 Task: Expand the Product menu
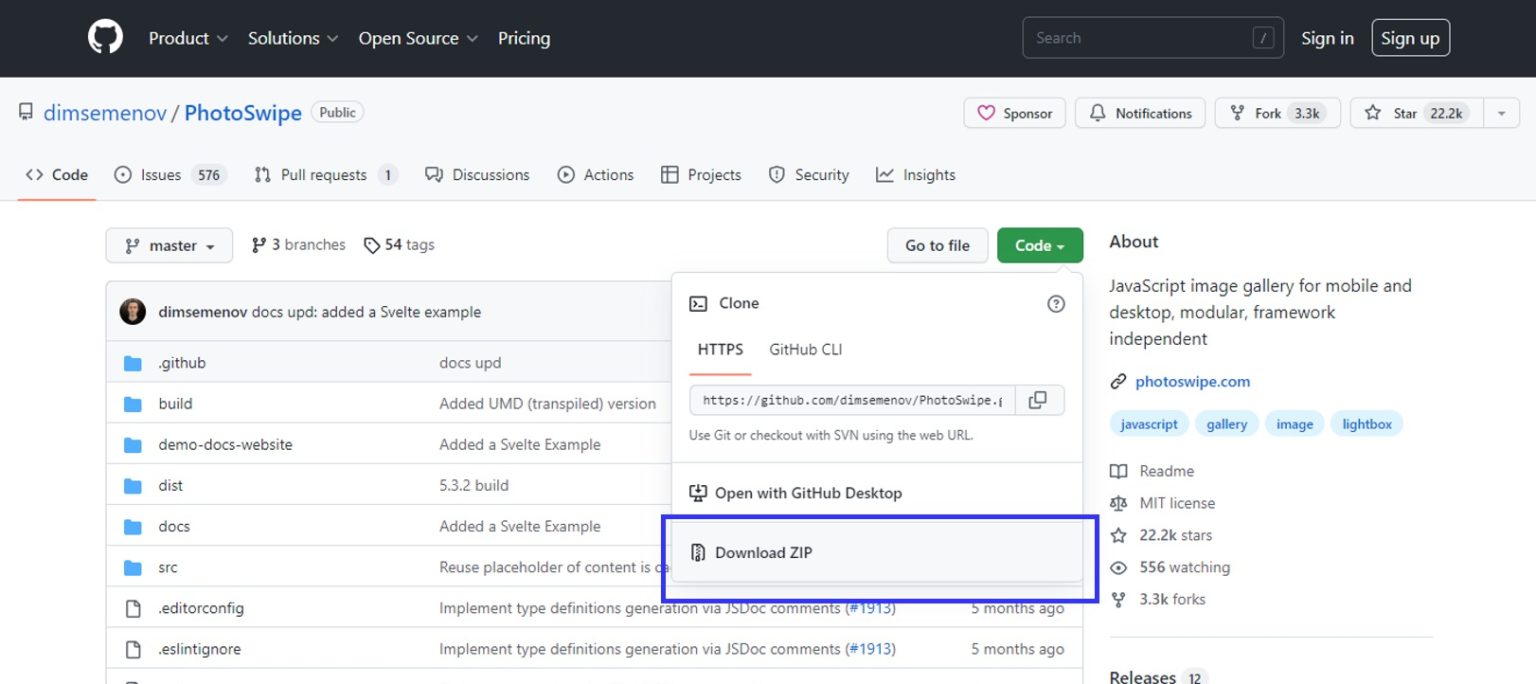tap(188, 38)
